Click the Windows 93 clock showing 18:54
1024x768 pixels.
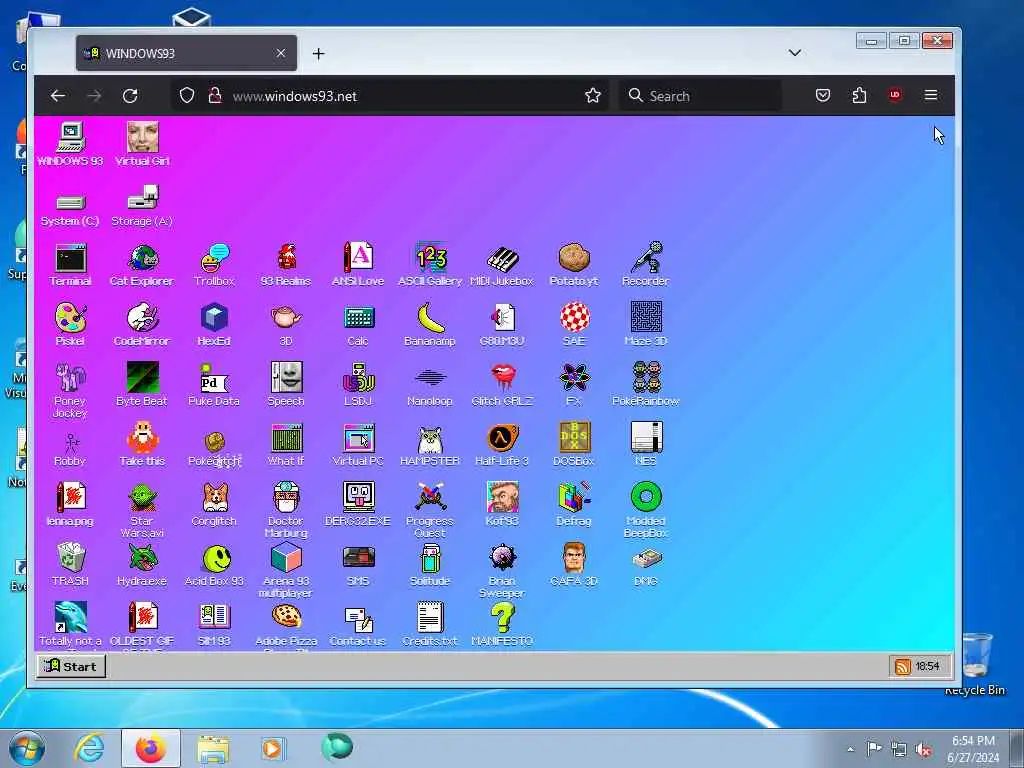click(927, 666)
